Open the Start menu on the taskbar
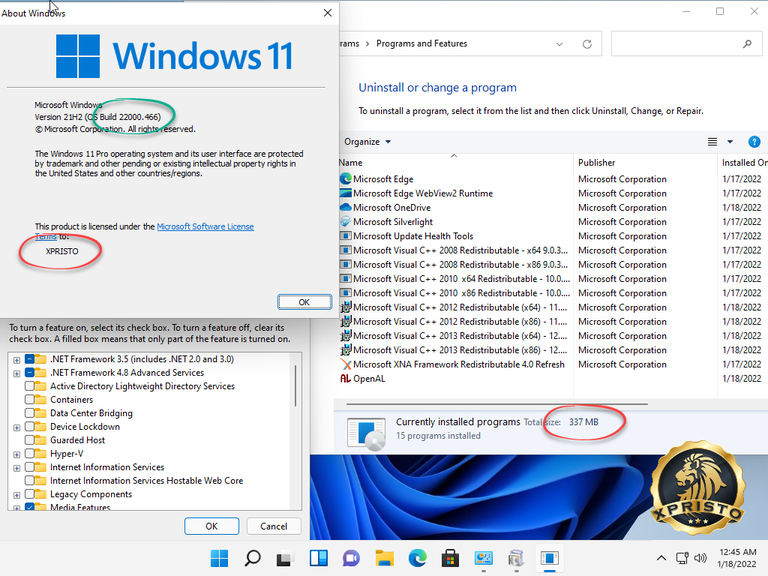Screen dimensions: 768x576 pos(219,558)
